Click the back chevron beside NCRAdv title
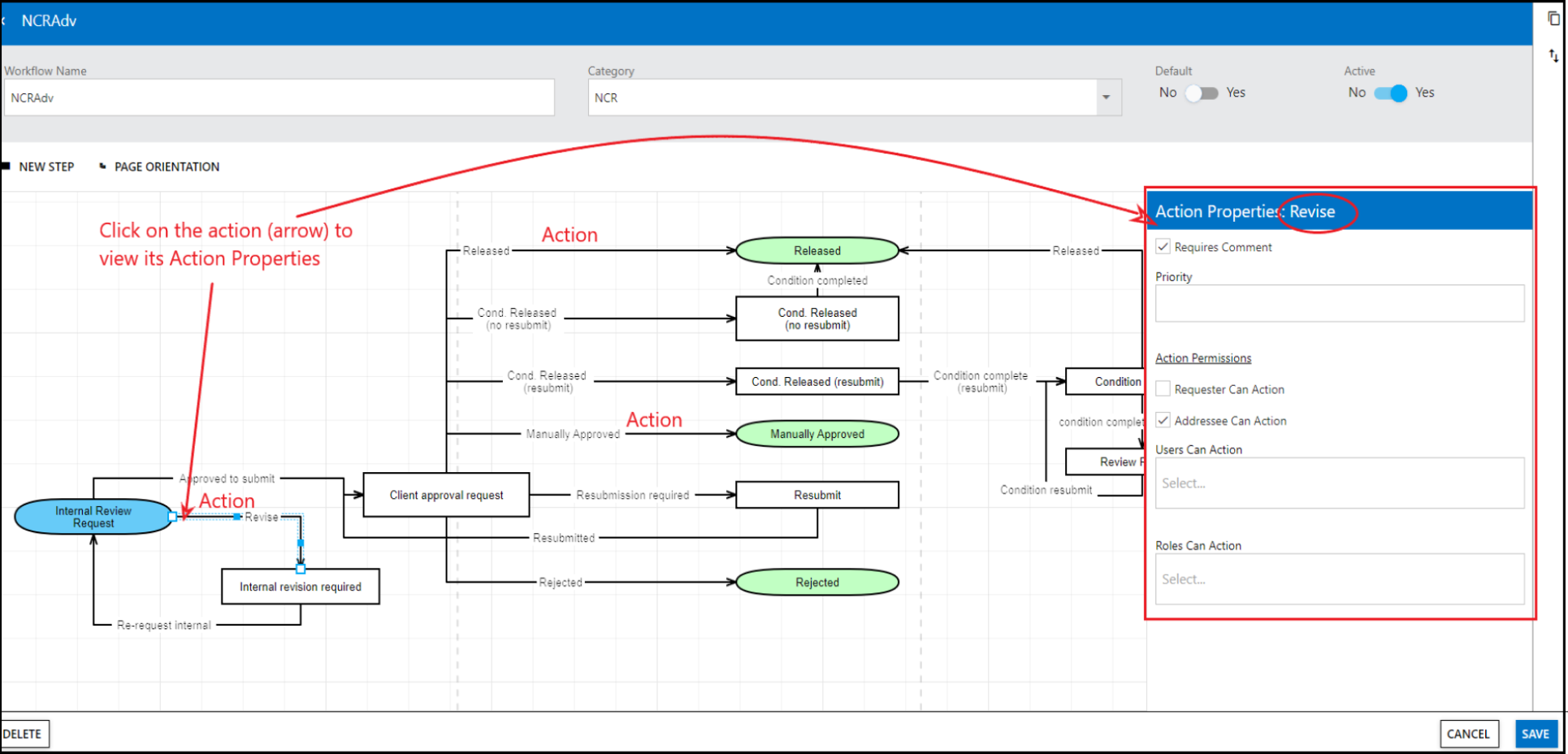The image size is (1568, 754). [4, 20]
